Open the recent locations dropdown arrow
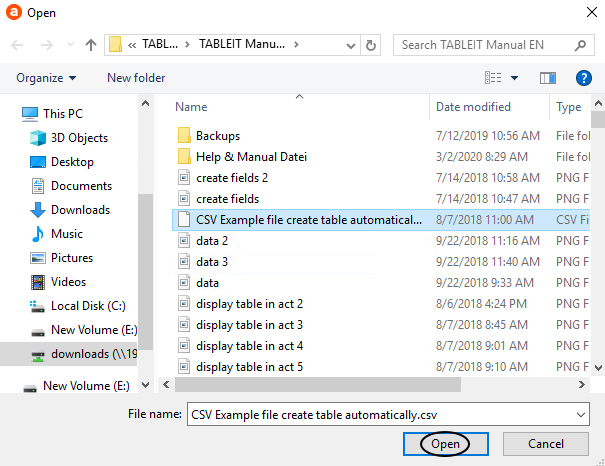 pos(70,45)
